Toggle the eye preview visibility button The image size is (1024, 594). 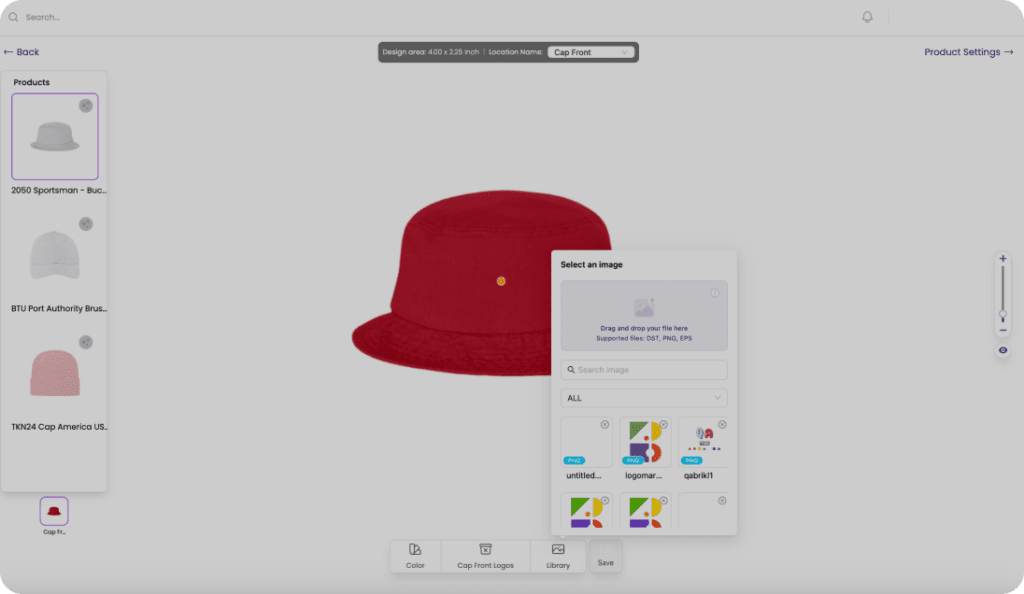(x=1003, y=350)
